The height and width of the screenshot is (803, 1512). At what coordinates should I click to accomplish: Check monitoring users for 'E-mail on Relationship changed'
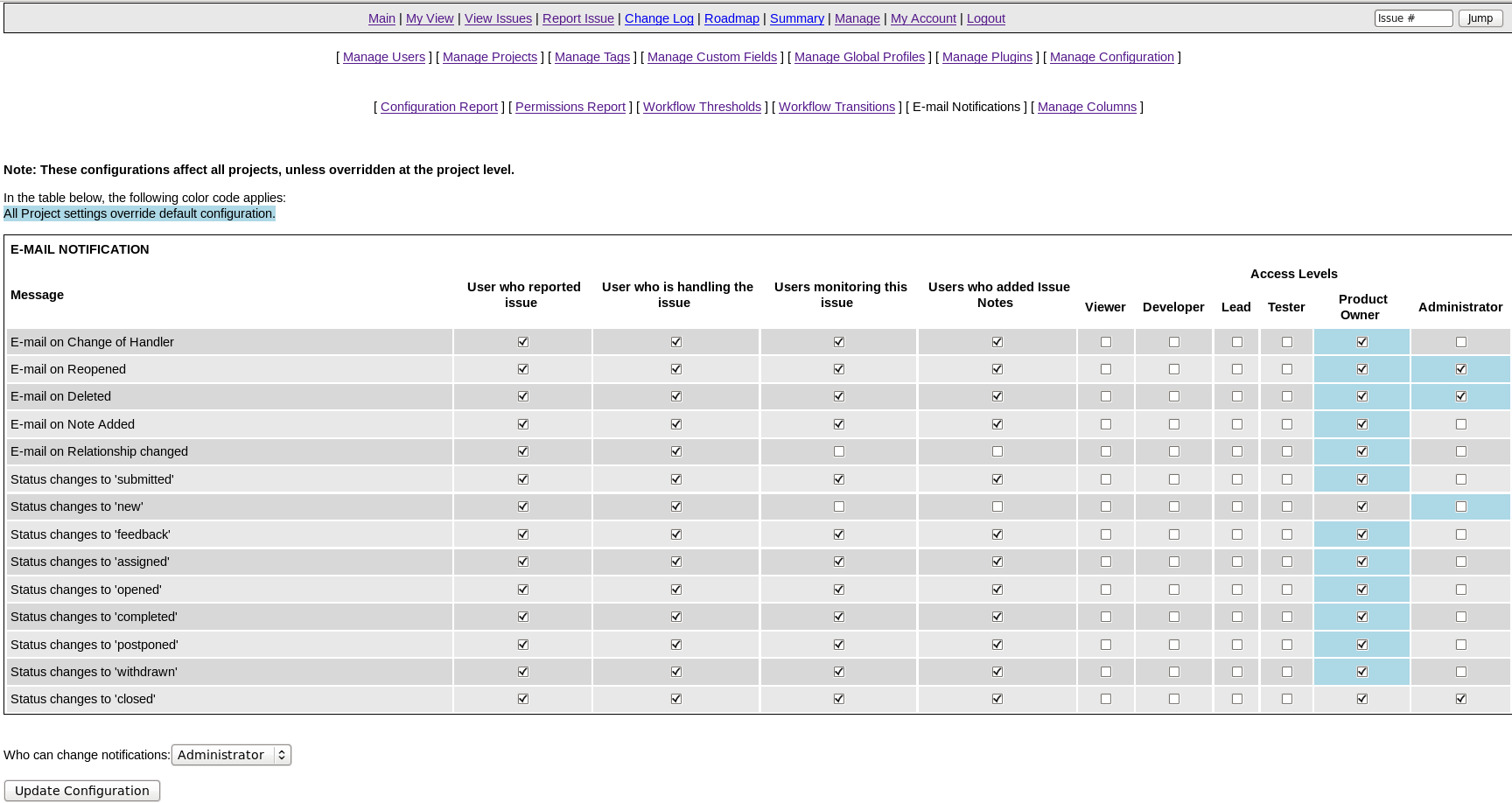[x=838, y=451]
